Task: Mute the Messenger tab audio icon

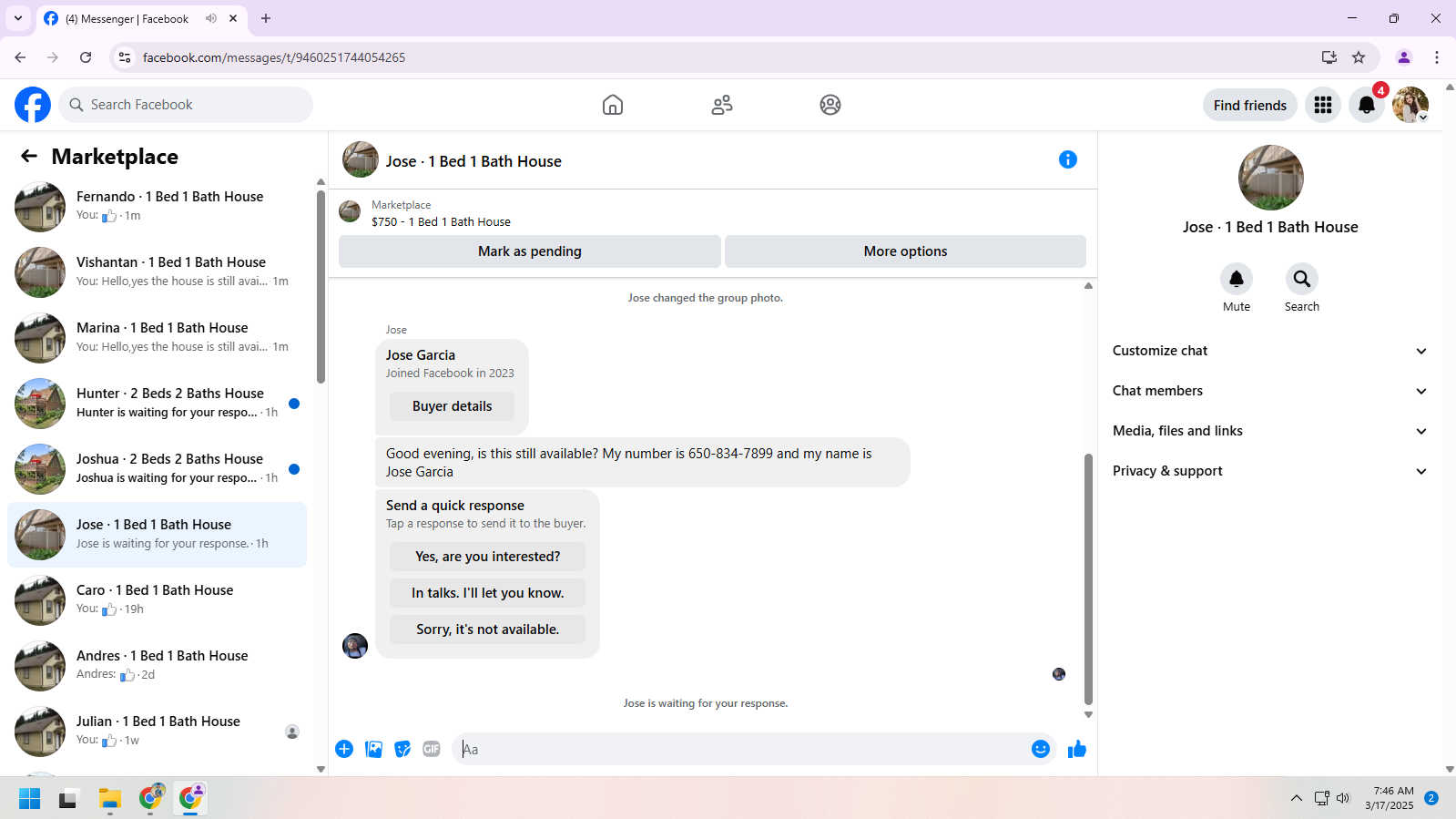Action: point(211,18)
